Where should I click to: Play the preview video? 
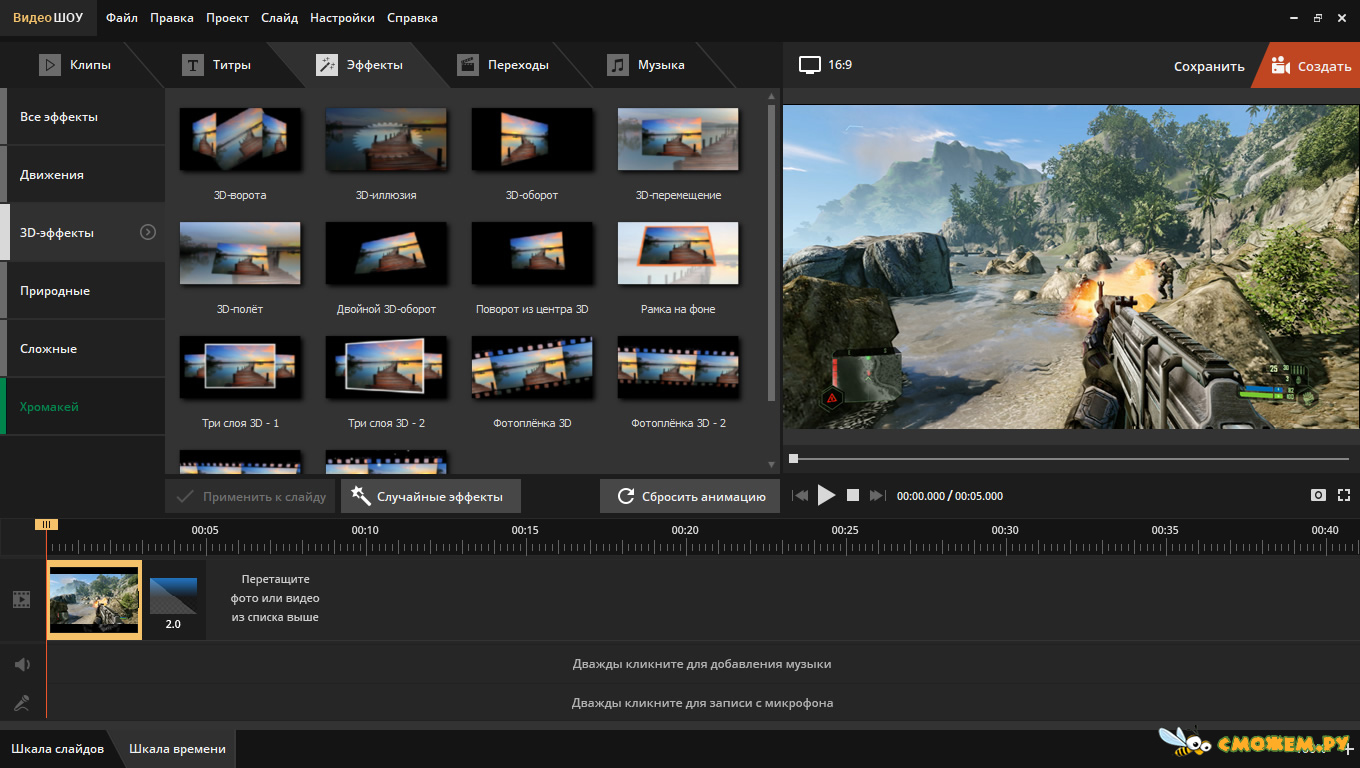(x=826, y=495)
